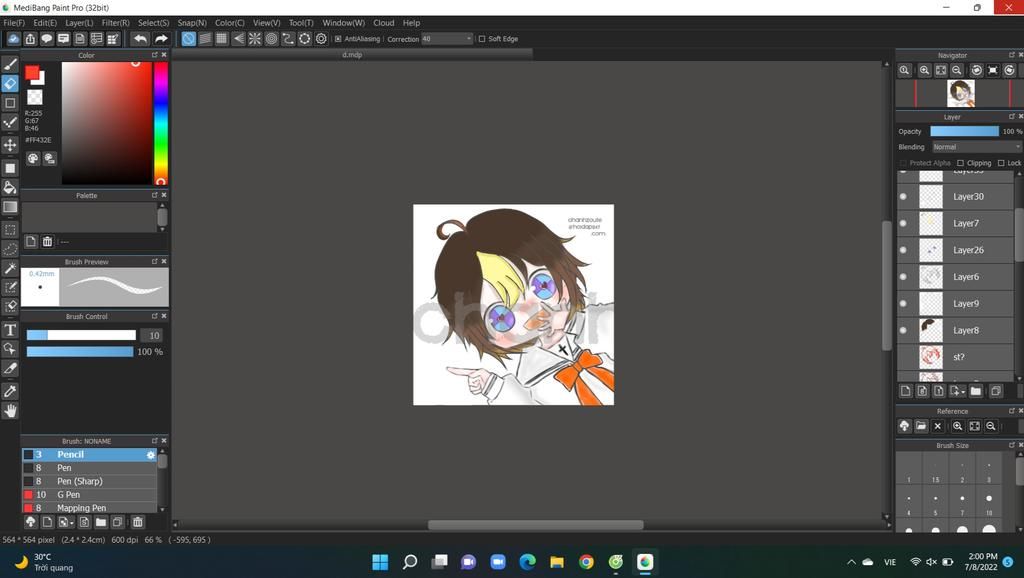Screen dimensions: 1024x578
Task: Click Navigator zoom in icon
Action: 924,70
